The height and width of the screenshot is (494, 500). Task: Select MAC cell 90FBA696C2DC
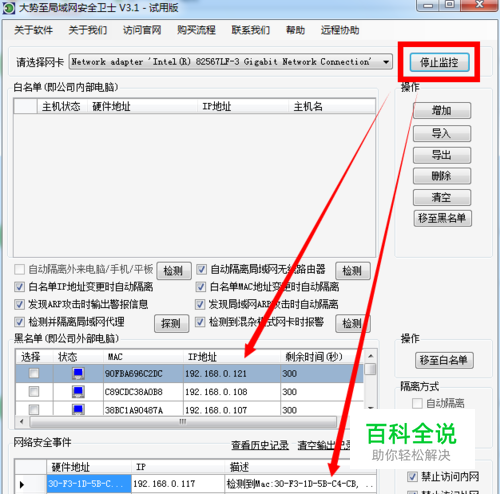[143, 373]
